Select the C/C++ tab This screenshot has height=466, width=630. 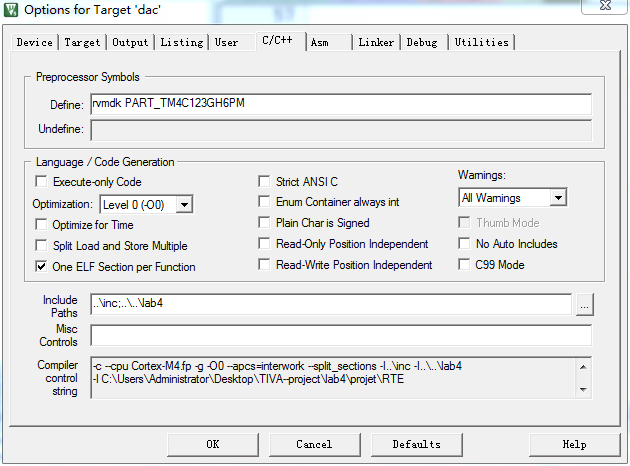pyautogui.click(x=281, y=41)
